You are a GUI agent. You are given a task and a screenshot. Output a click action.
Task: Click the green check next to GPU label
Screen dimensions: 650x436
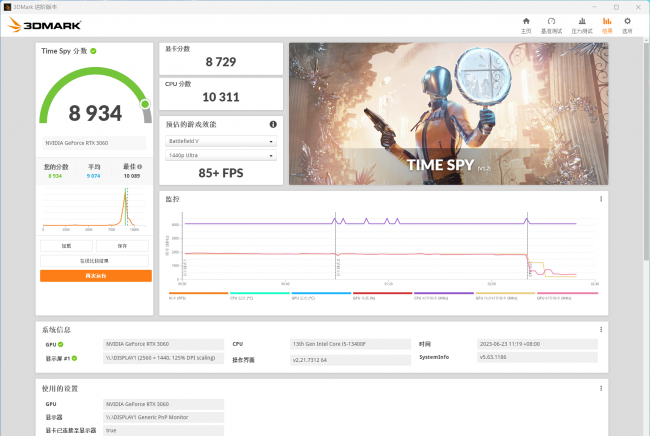[61, 344]
